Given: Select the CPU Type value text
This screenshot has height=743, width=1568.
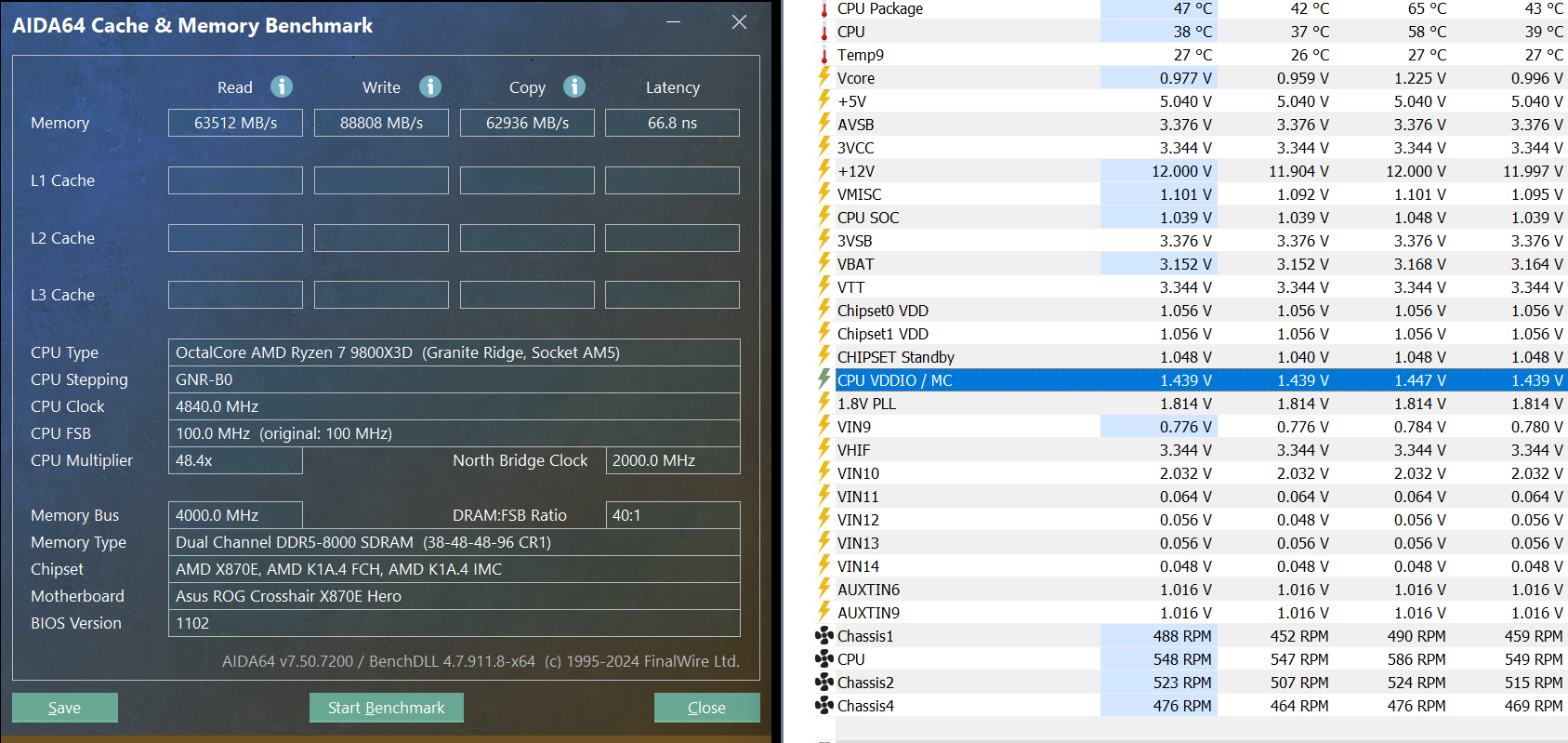Looking at the screenshot, I should (x=398, y=352).
